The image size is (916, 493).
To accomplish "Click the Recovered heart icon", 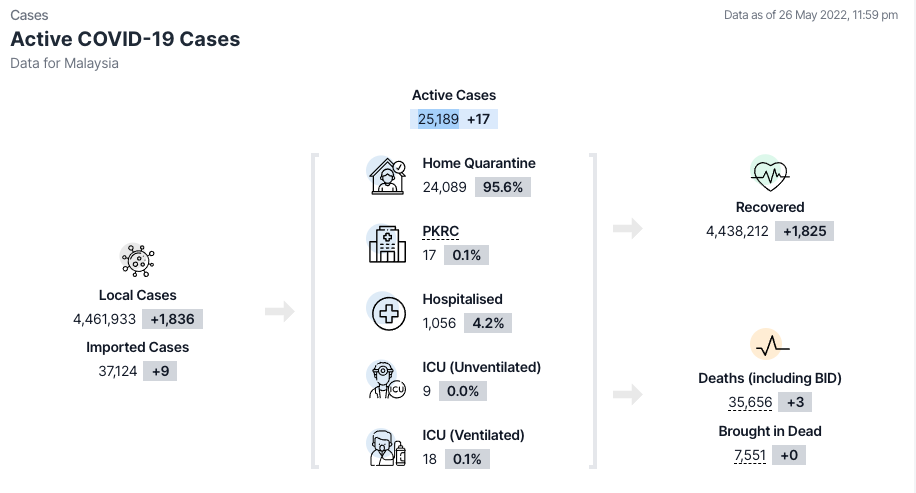I will [x=769, y=174].
